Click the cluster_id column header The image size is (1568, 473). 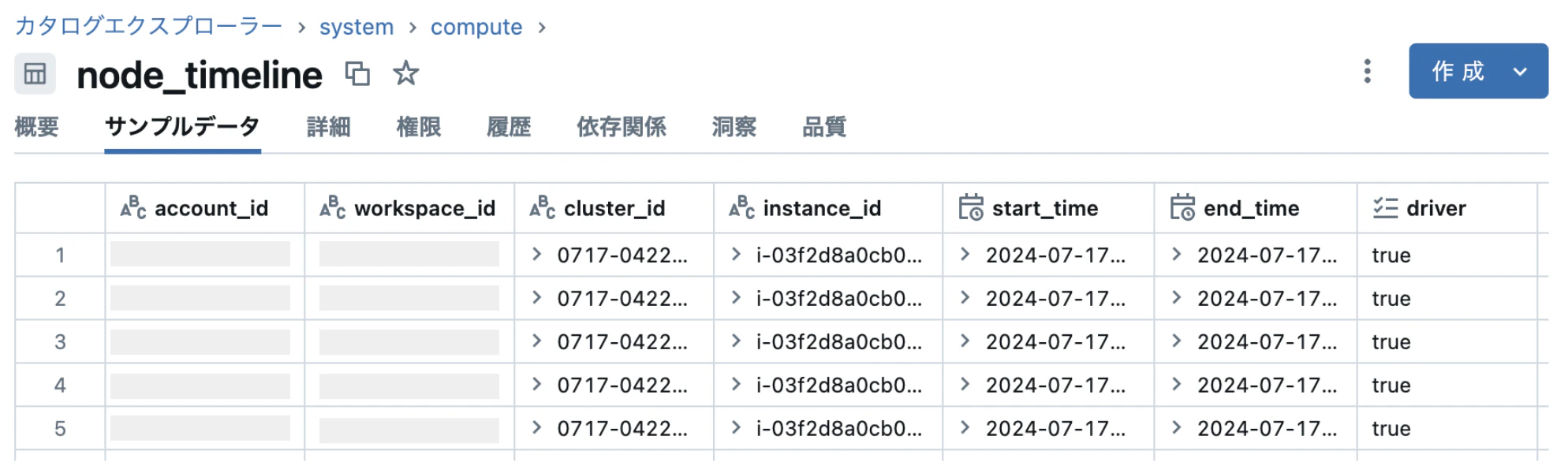tap(614, 208)
